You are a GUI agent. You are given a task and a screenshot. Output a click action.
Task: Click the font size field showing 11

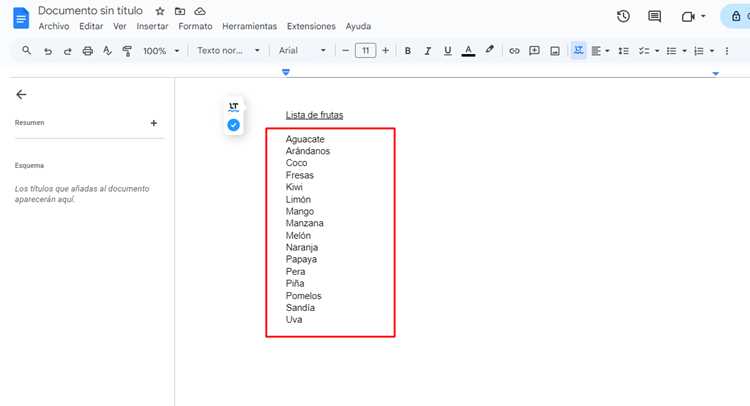point(365,50)
